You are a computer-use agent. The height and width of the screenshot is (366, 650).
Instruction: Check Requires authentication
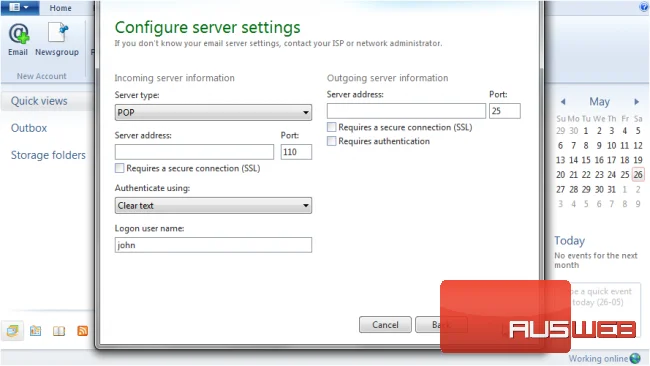pos(331,141)
